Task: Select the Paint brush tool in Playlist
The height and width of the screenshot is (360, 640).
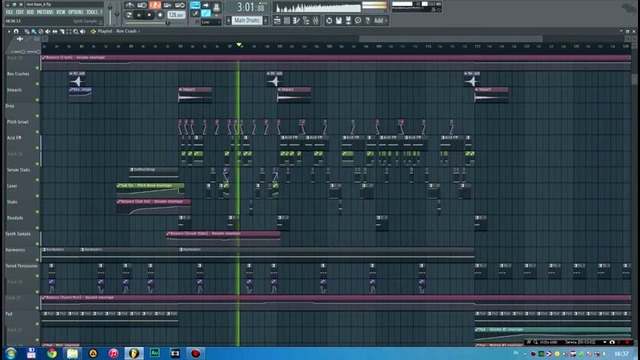Action: [x=34, y=31]
